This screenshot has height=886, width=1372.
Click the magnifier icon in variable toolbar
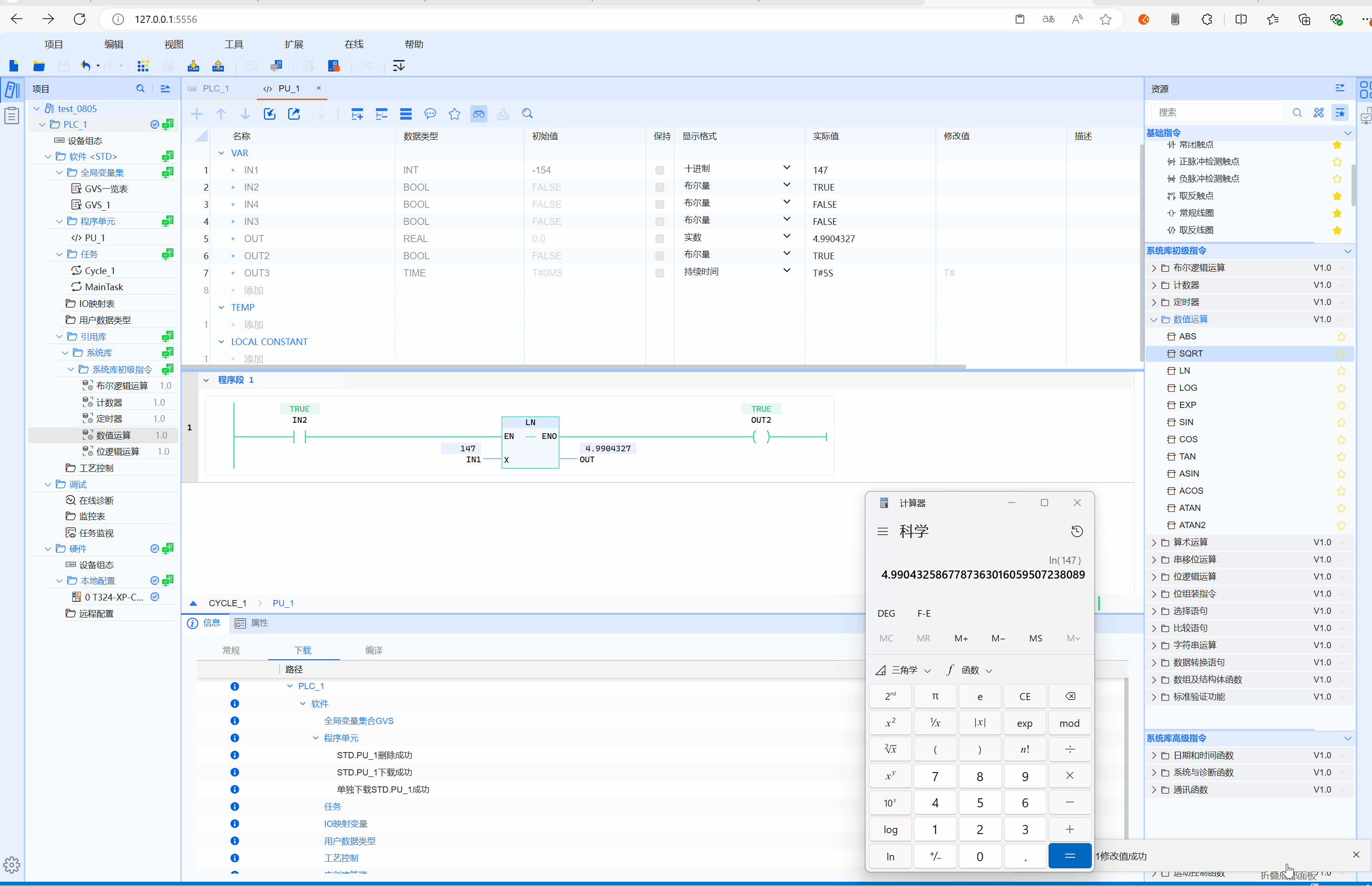pyautogui.click(x=527, y=114)
